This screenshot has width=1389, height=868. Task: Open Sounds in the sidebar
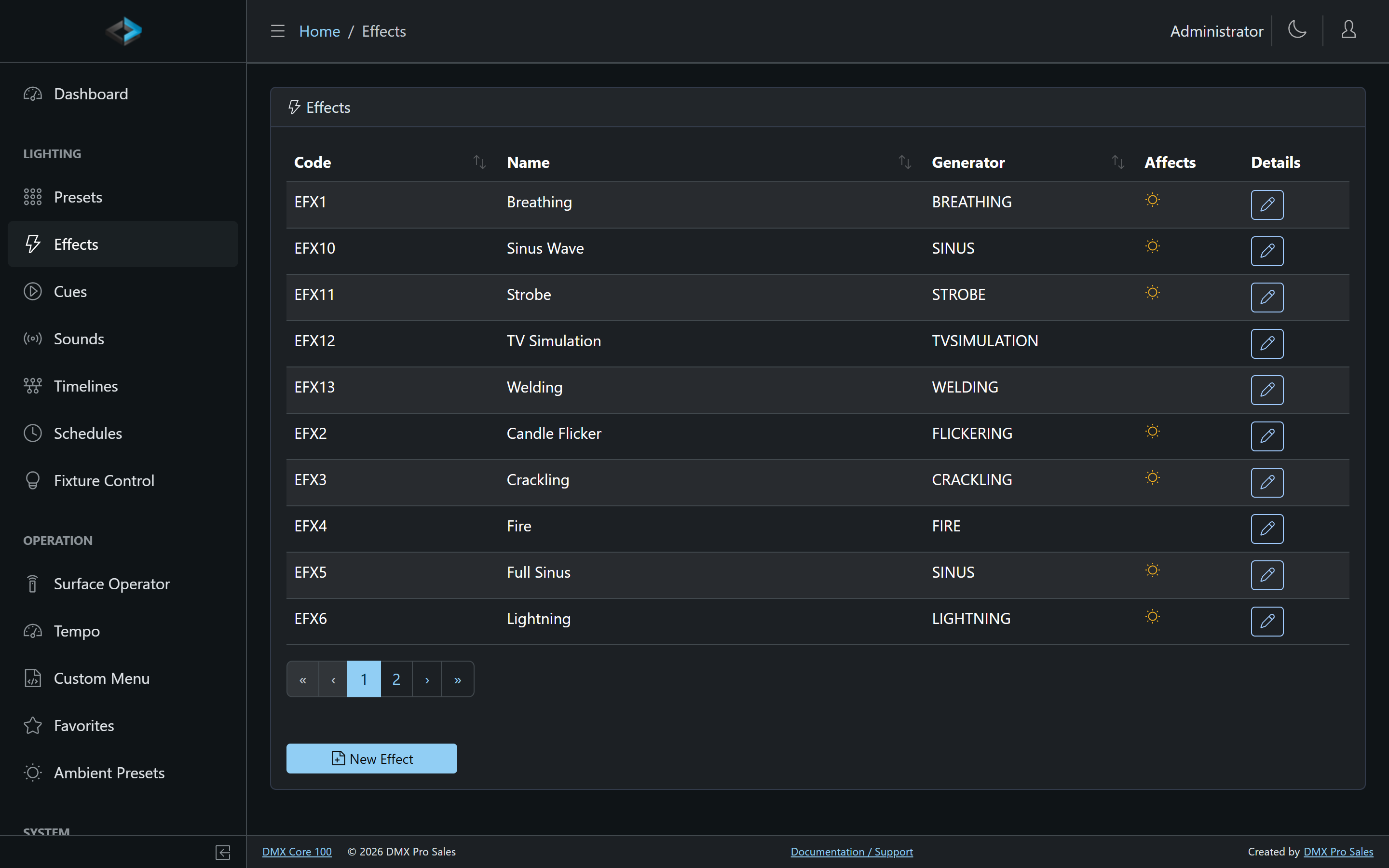point(123,339)
